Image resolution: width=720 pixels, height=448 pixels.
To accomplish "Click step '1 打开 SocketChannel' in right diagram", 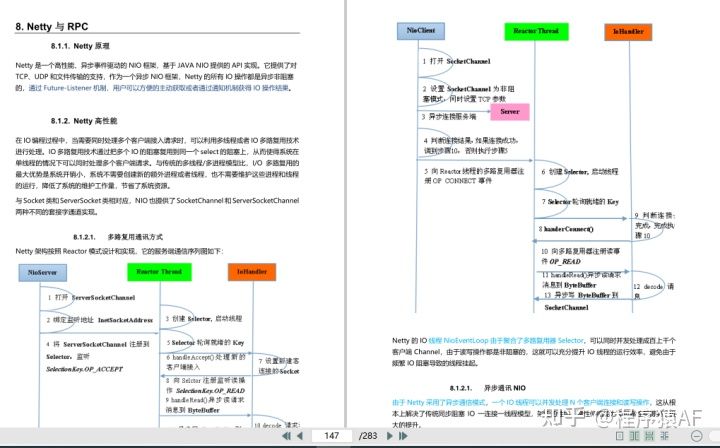I will point(456,61).
